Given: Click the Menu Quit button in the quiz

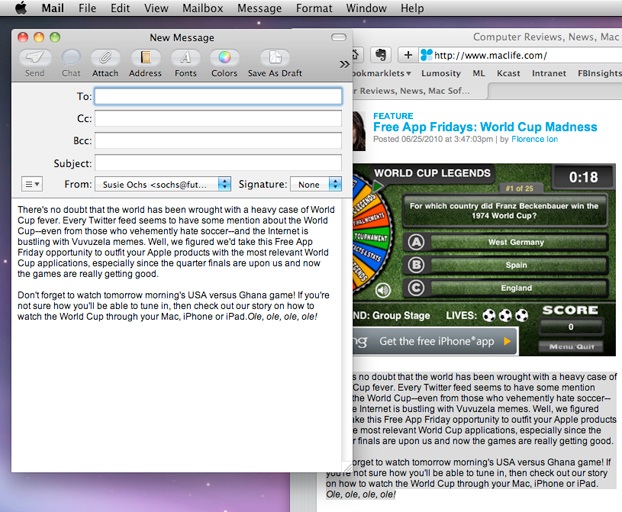Looking at the screenshot, I should tap(571, 347).
